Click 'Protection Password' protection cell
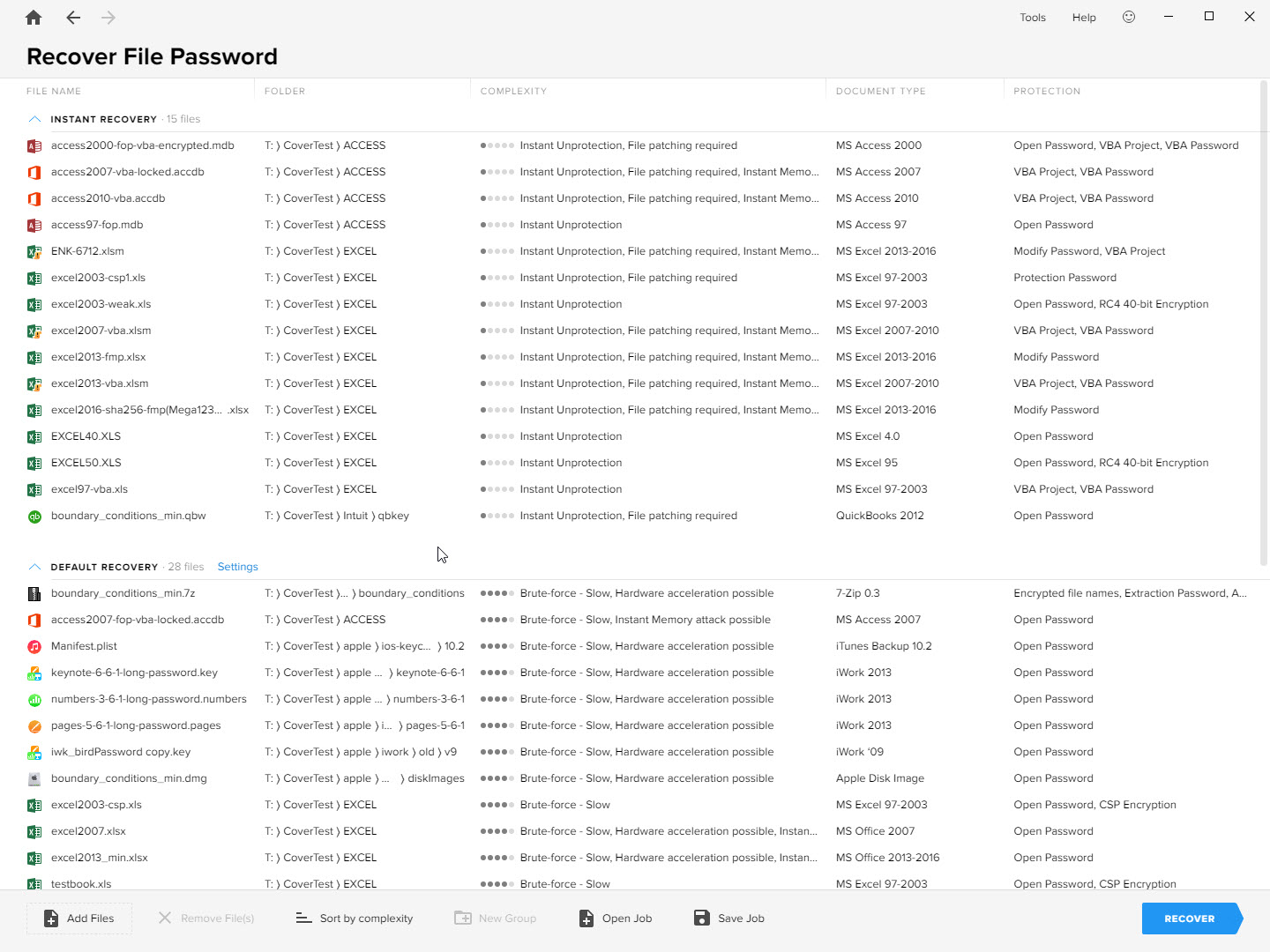This screenshot has width=1270, height=952. pyautogui.click(x=1065, y=278)
